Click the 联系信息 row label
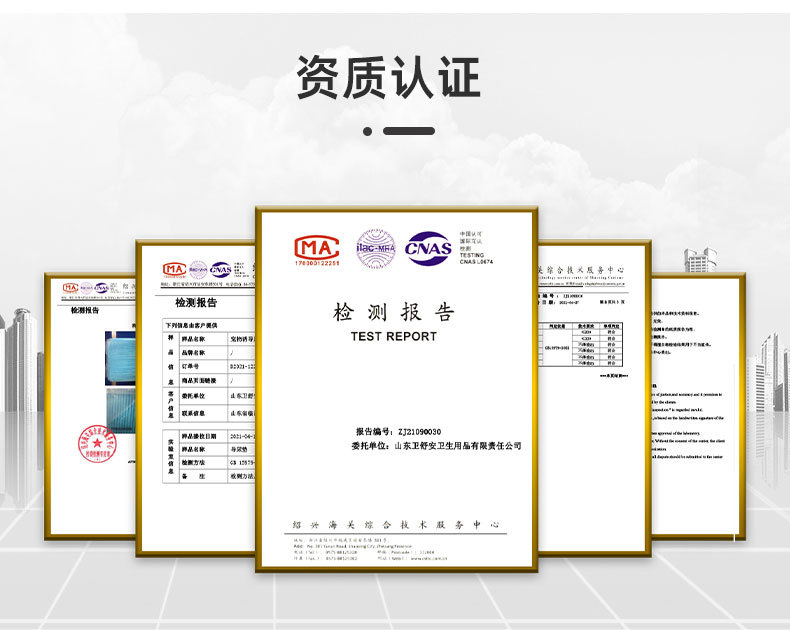 click(x=193, y=413)
